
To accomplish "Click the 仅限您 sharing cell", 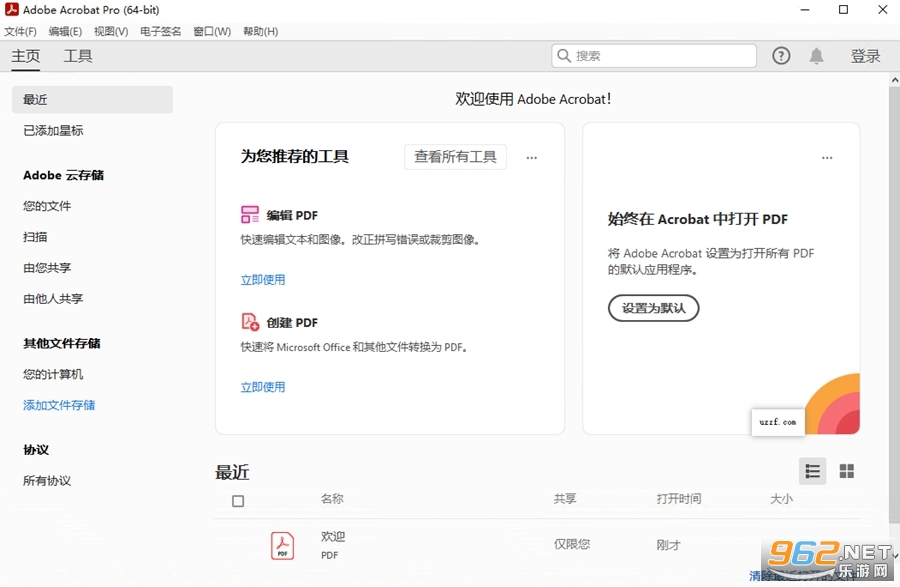I will click(572, 544).
